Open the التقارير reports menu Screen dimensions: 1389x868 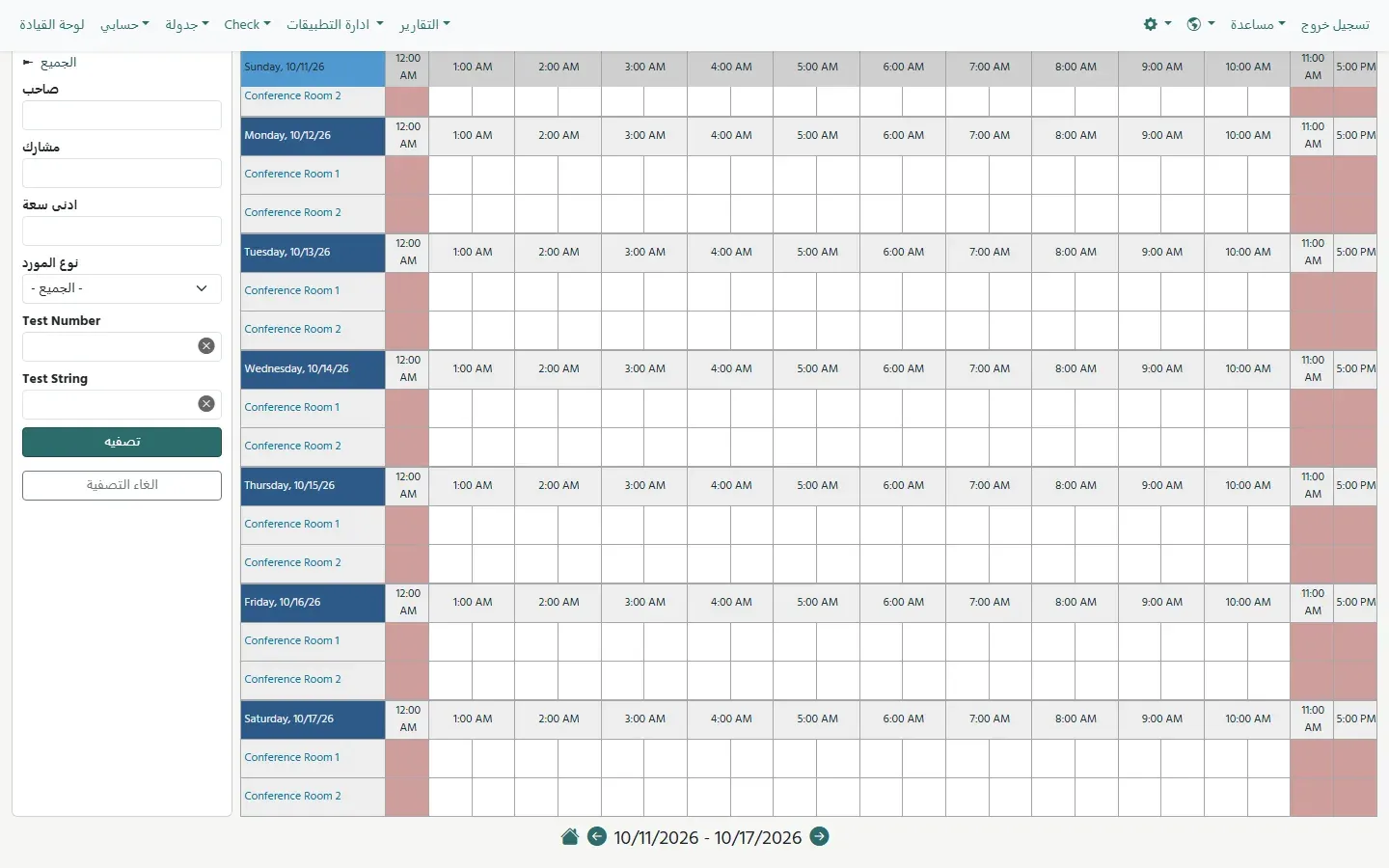[424, 24]
